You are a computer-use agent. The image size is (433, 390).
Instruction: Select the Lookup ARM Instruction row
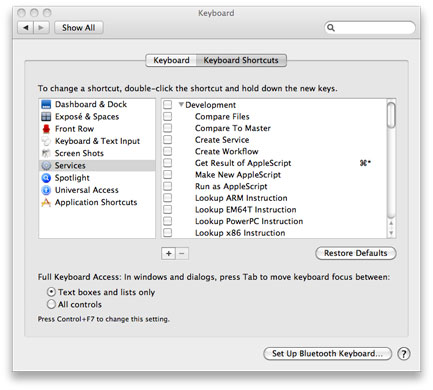pos(275,198)
